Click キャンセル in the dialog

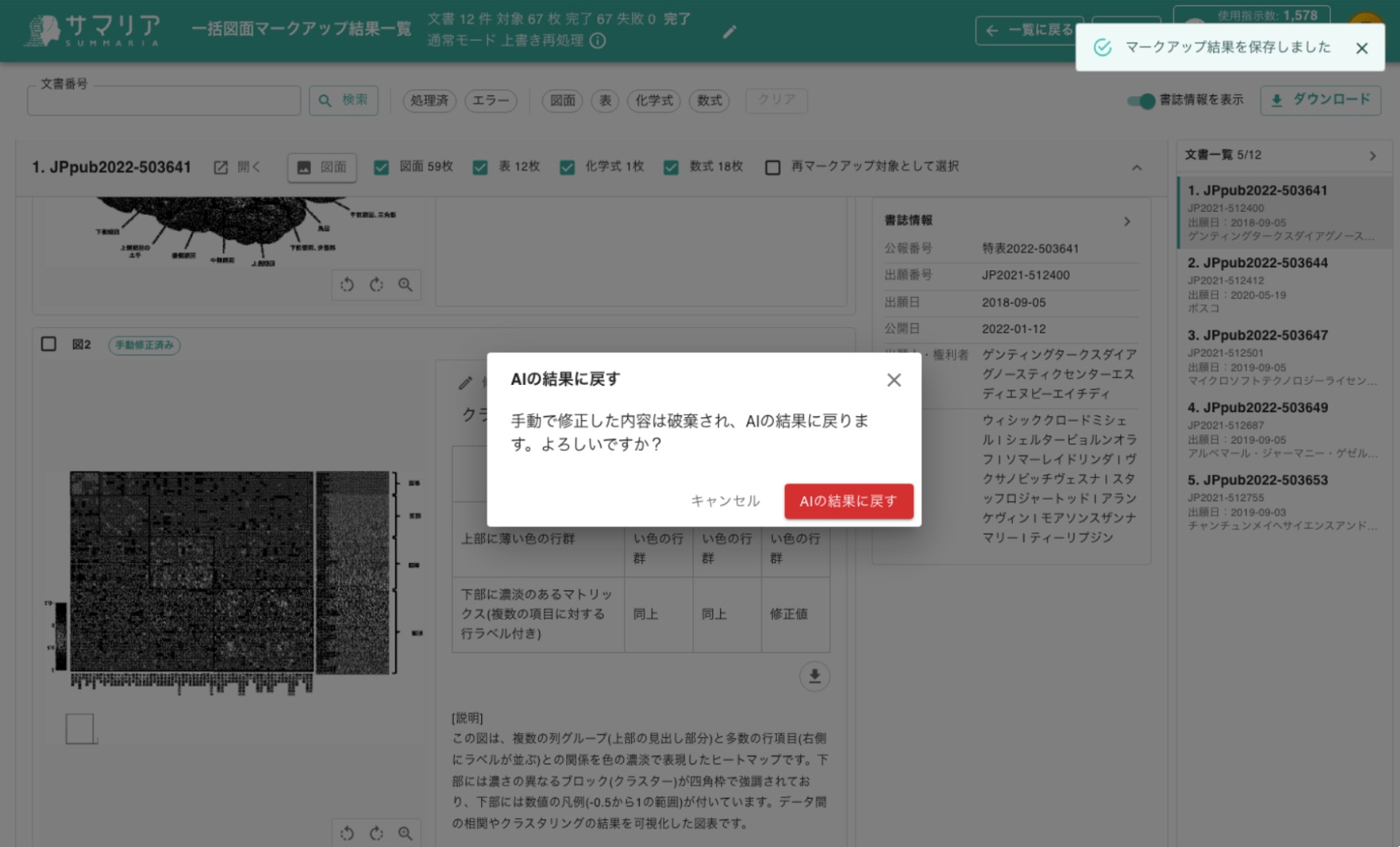coord(725,501)
